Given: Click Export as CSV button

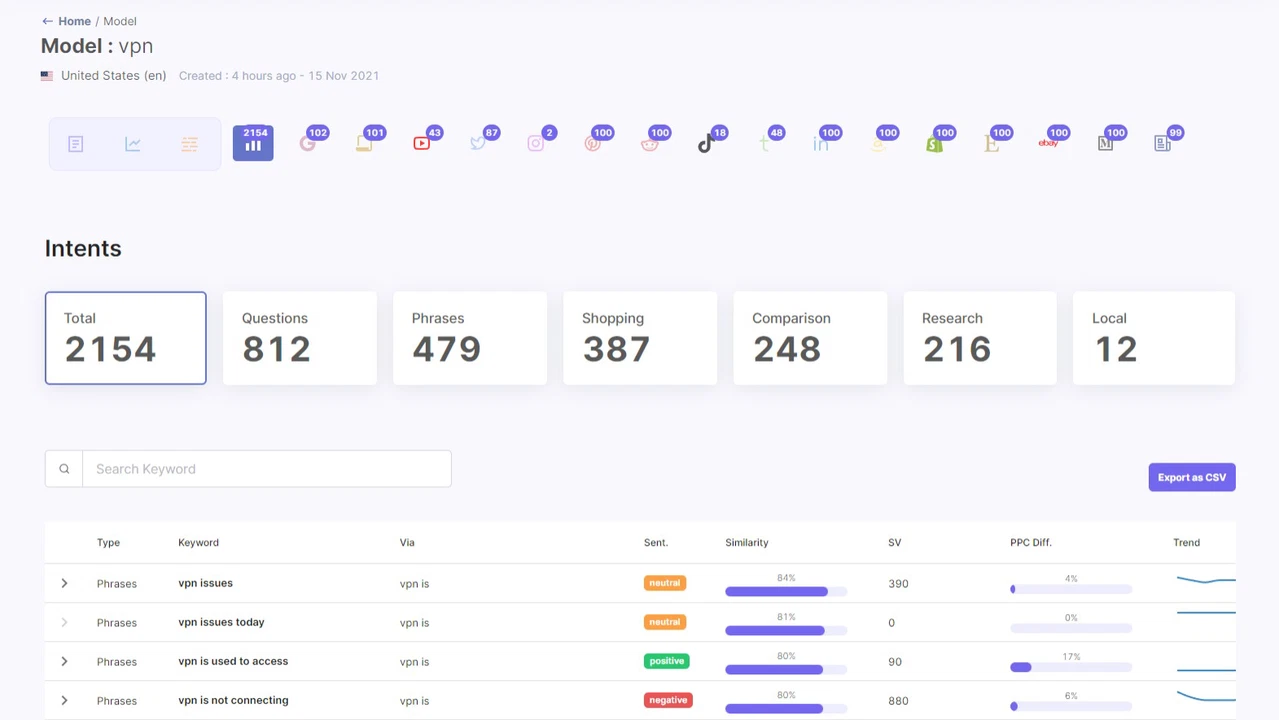Looking at the screenshot, I should (1192, 477).
